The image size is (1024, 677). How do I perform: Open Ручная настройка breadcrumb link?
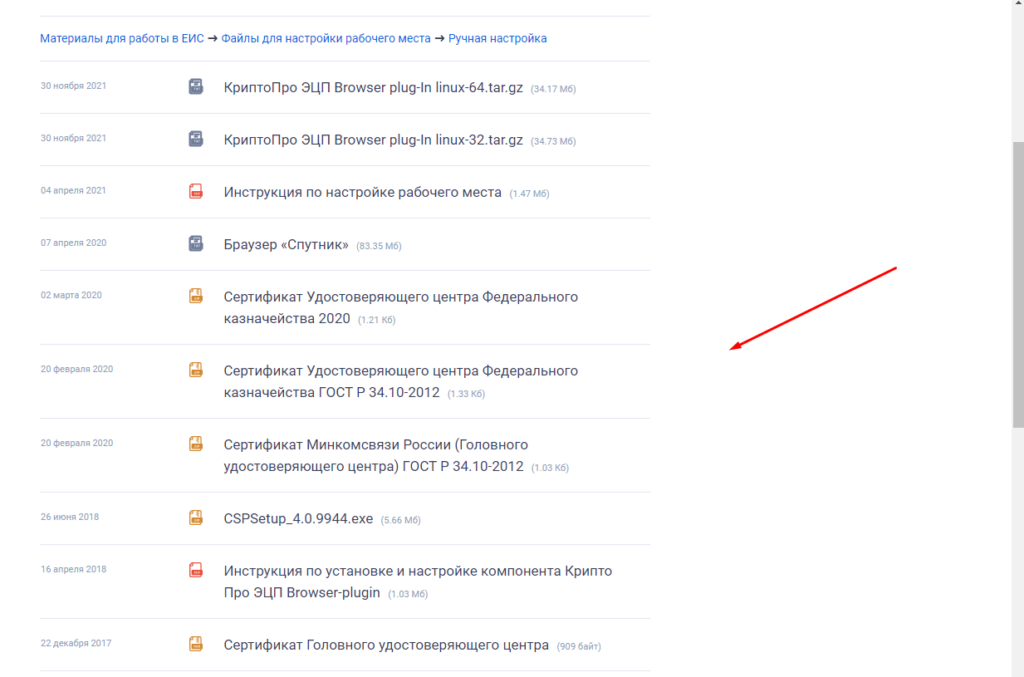pos(497,39)
